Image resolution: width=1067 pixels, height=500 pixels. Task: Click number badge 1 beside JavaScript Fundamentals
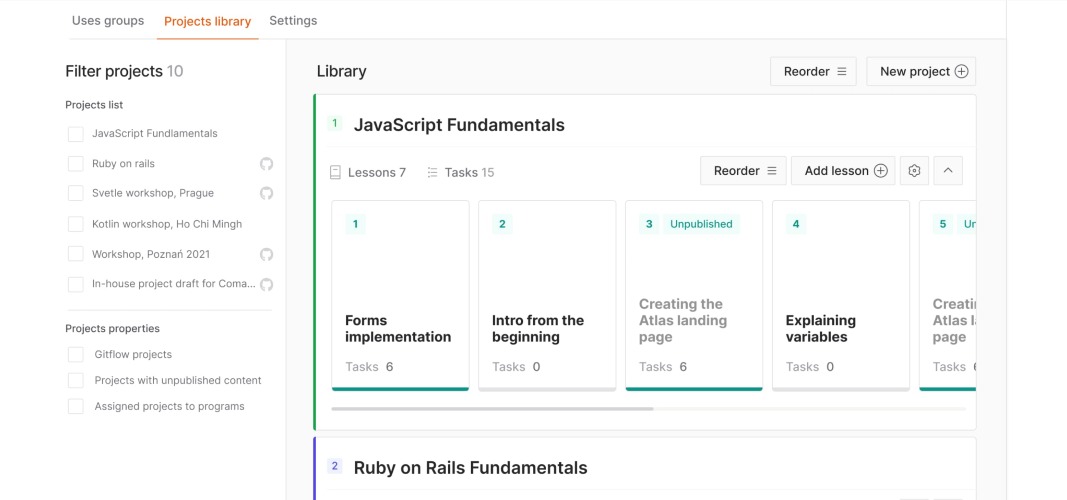334,123
